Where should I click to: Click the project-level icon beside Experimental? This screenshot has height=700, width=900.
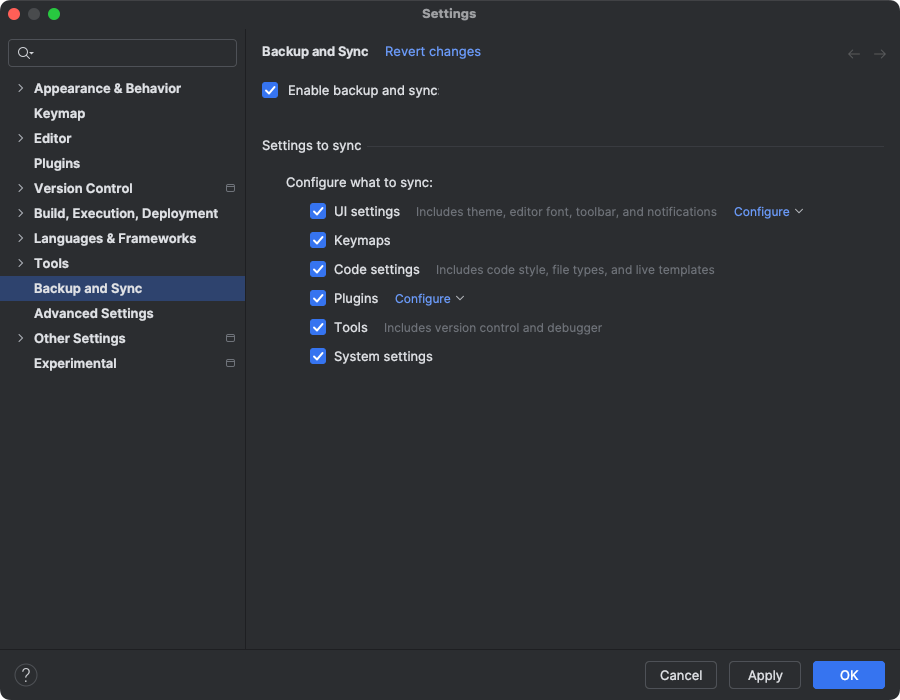coord(230,363)
